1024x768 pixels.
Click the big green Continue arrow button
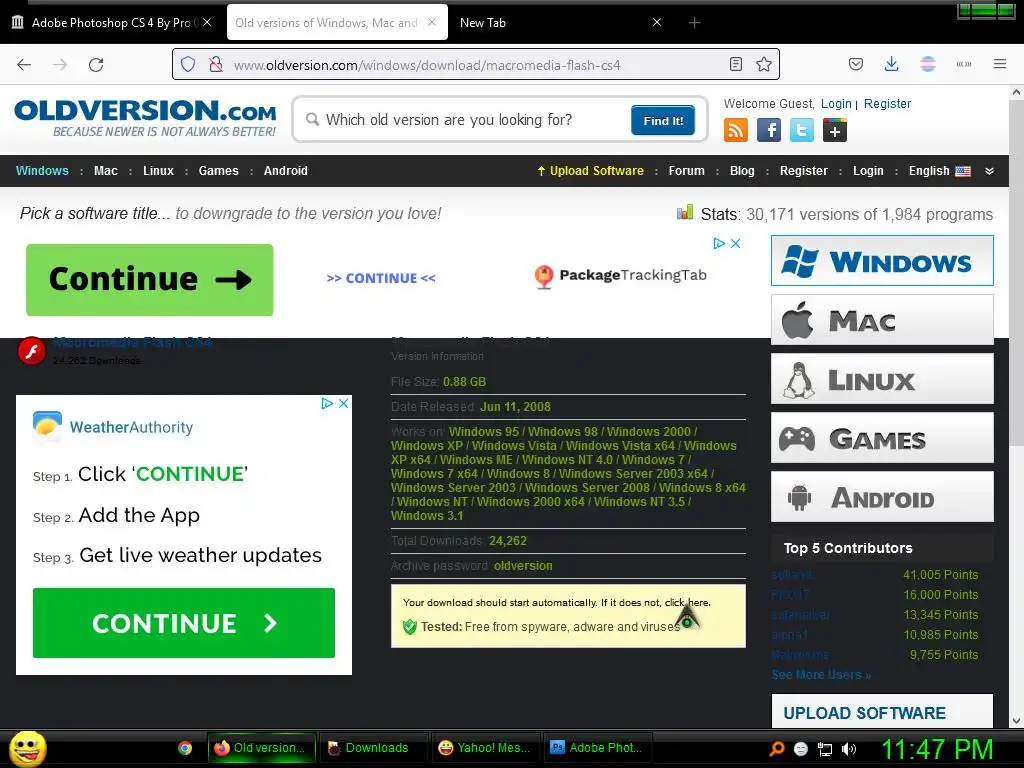[x=150, y=280]
